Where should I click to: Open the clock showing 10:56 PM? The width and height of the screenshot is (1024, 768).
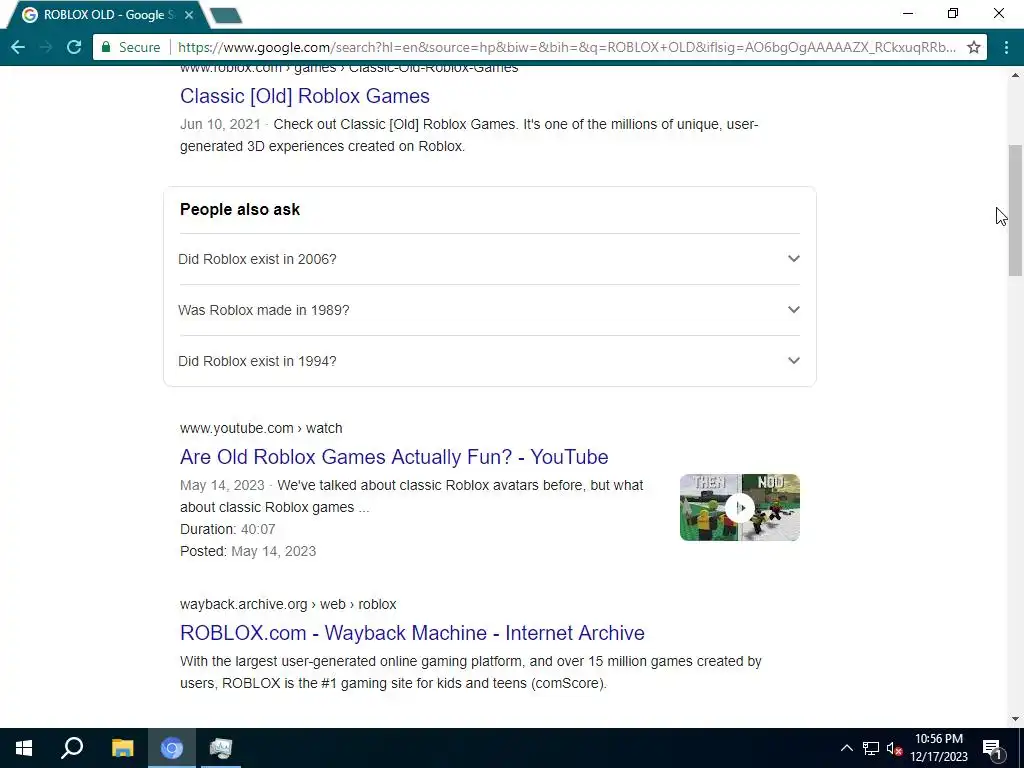pyautogui.click(x=939, y=748)
